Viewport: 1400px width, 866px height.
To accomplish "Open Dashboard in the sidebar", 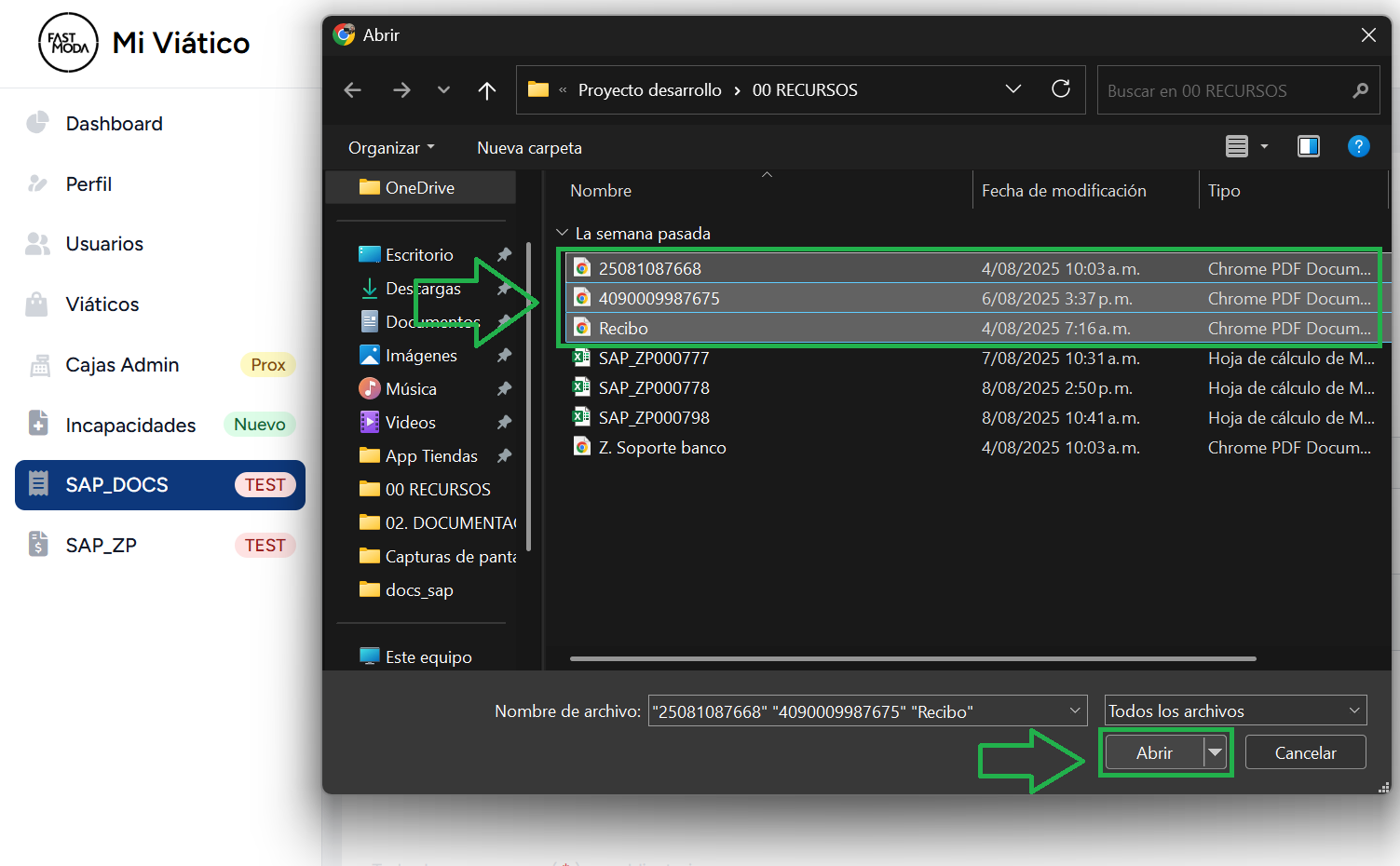I will tap(114, 124).
